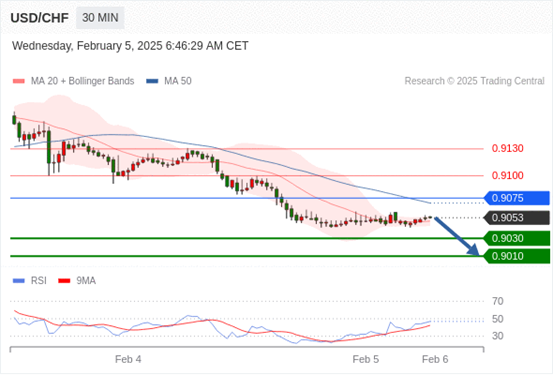Click the 9MA red legend swatch

pyautogui.click(x=64, y=281)
